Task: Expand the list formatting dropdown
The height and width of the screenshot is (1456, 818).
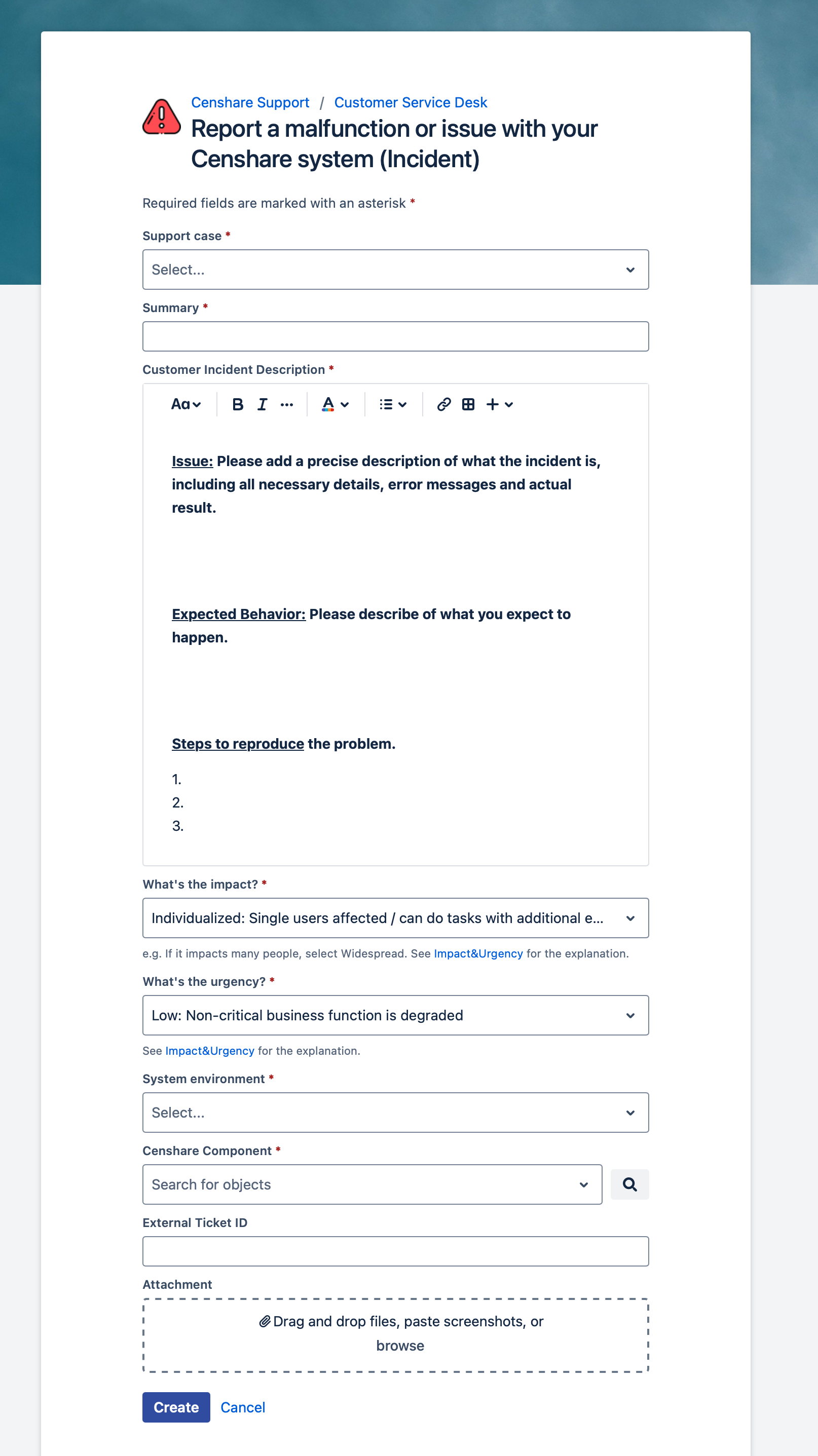Action: [x=392, y=404]
